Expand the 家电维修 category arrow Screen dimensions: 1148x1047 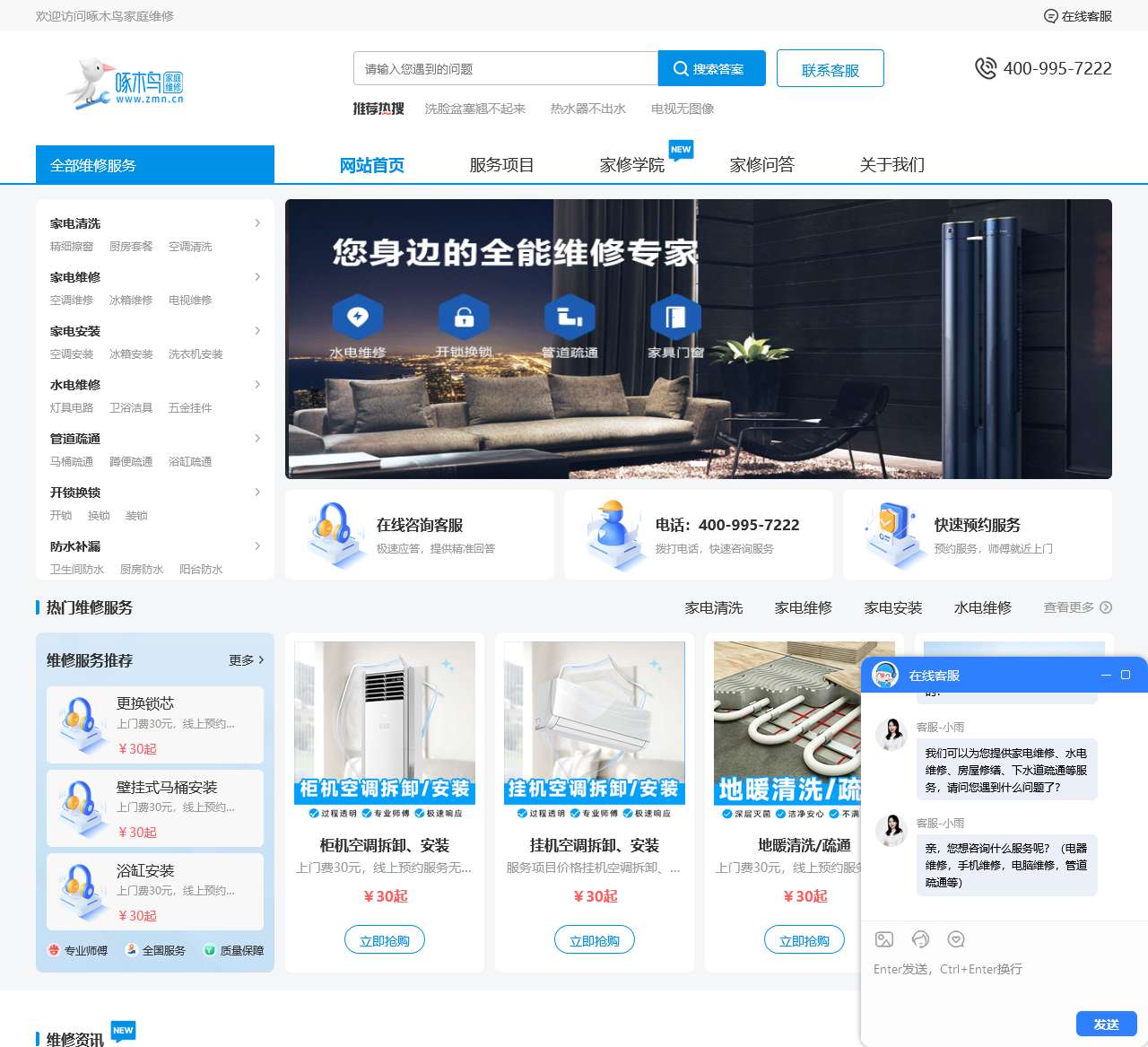pyautogui.click(x=257, y=276)
